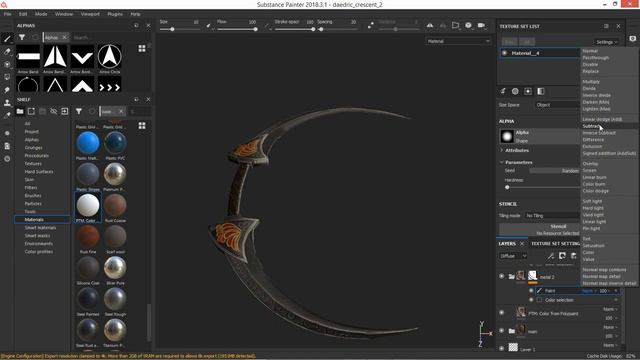Screen dimensions: 640x360
Task: Open blend mode dropdown of main folder
Action: tap(610, 327)
